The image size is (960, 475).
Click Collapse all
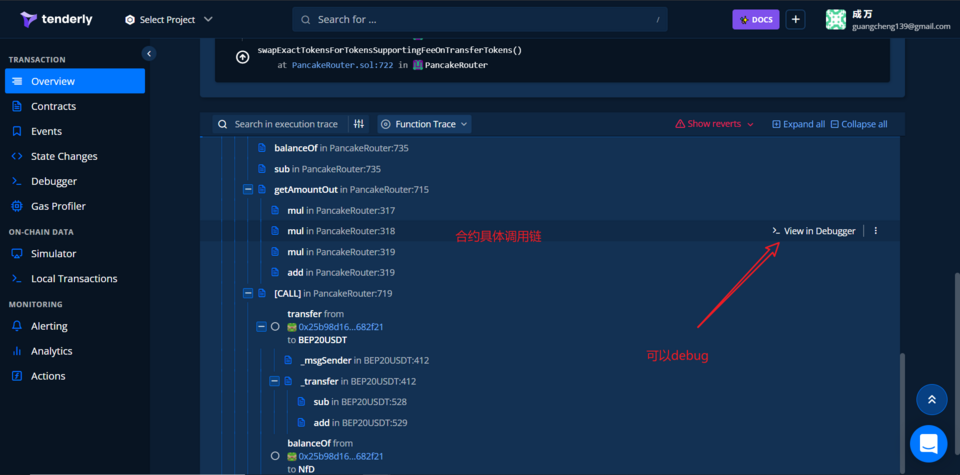tap(859, 124)
